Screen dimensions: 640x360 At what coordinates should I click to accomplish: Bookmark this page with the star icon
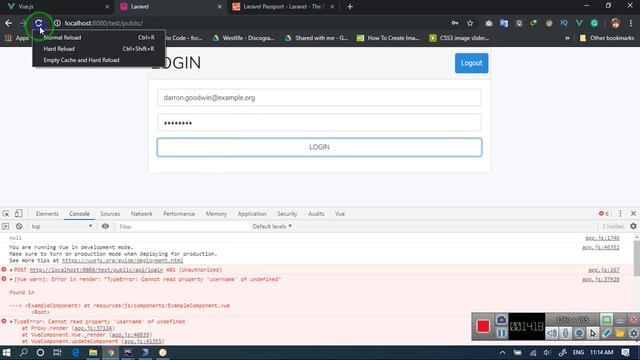coord(470,23)
